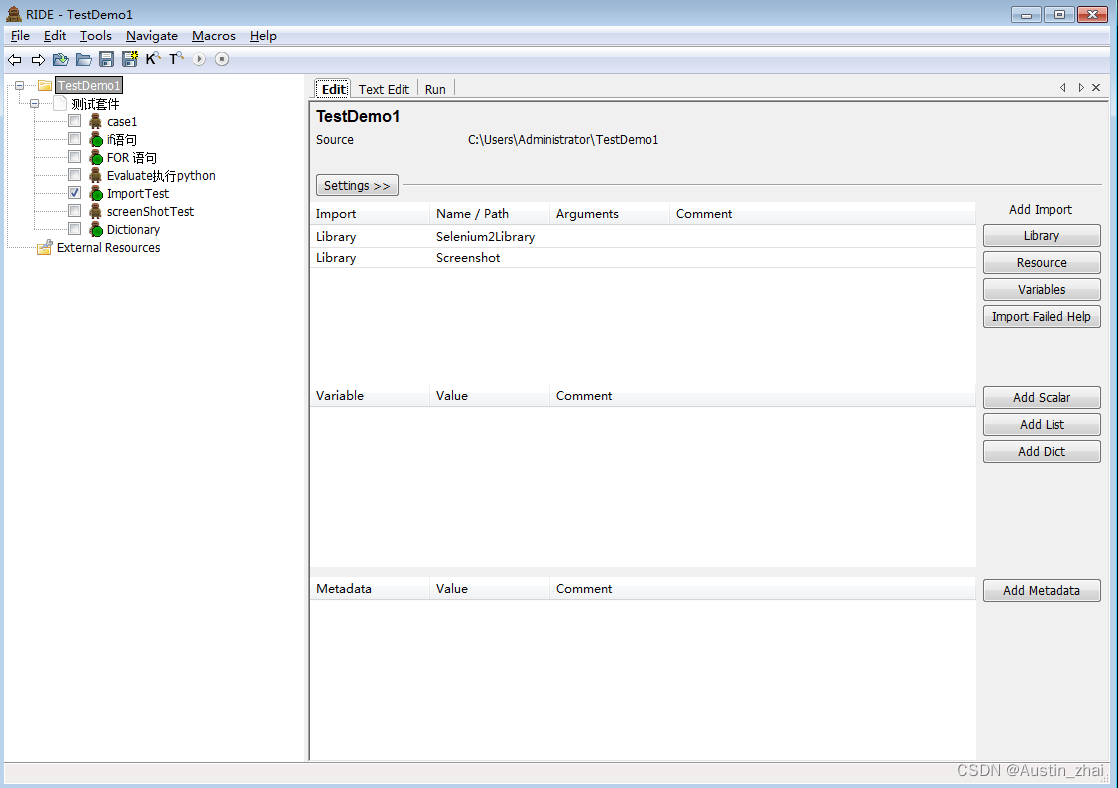The width and height of the screenshot is (1118, 788).
Task: Open Search Tests with the T icon
Action: point(176,58)
